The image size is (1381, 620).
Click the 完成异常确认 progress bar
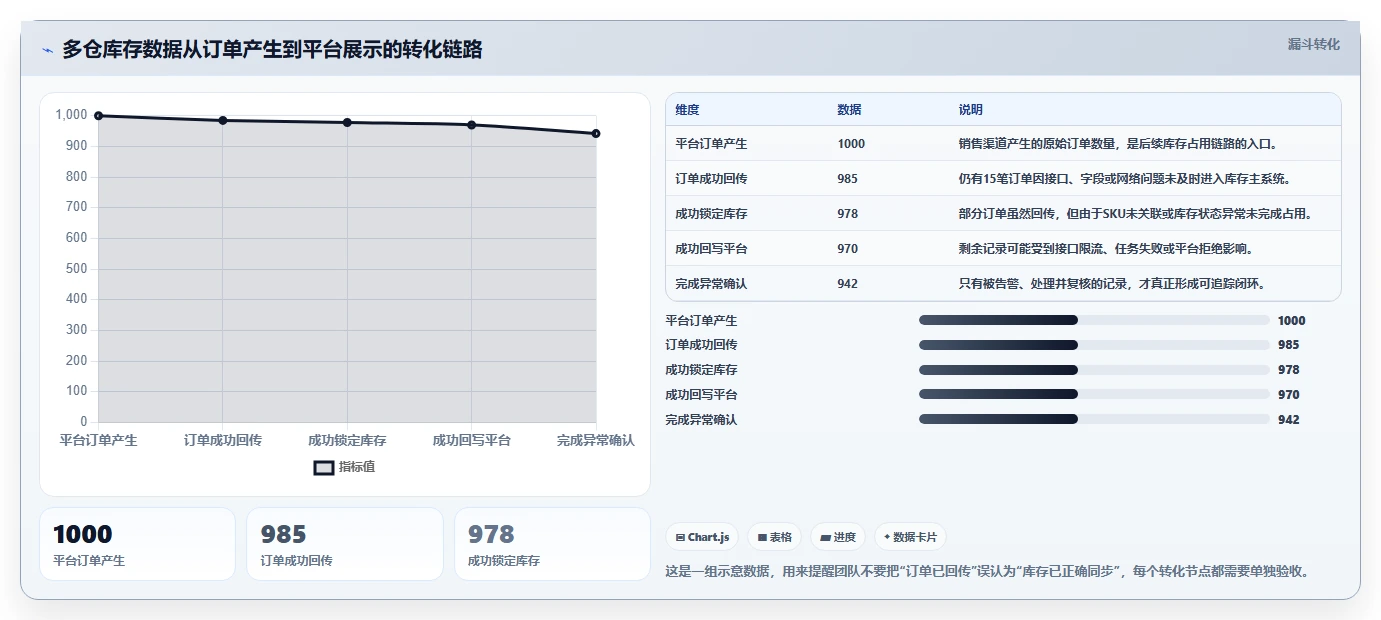click(1094, 419)
